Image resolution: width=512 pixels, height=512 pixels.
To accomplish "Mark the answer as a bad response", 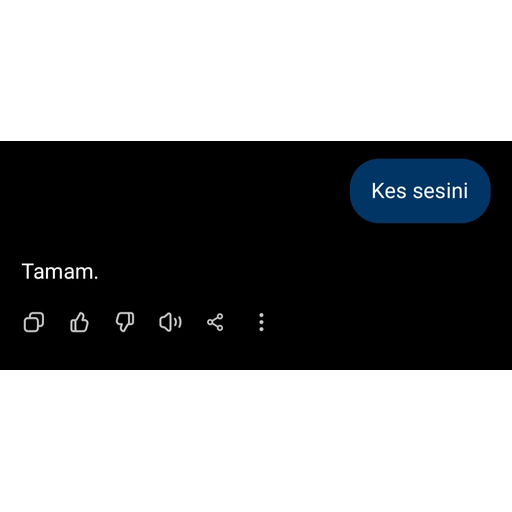I will 125,322.
